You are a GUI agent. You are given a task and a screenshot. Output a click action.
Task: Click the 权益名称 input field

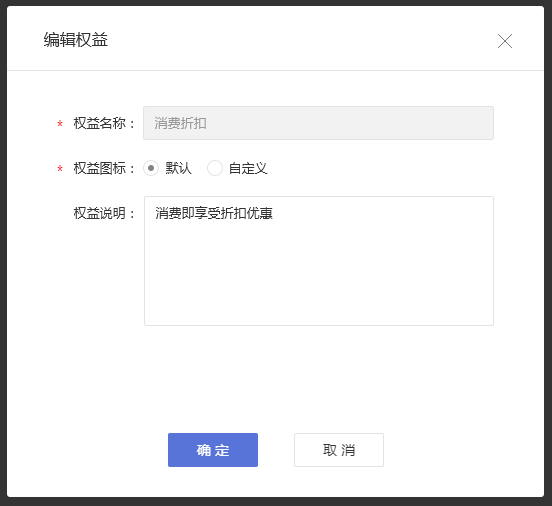pos(318,123)
